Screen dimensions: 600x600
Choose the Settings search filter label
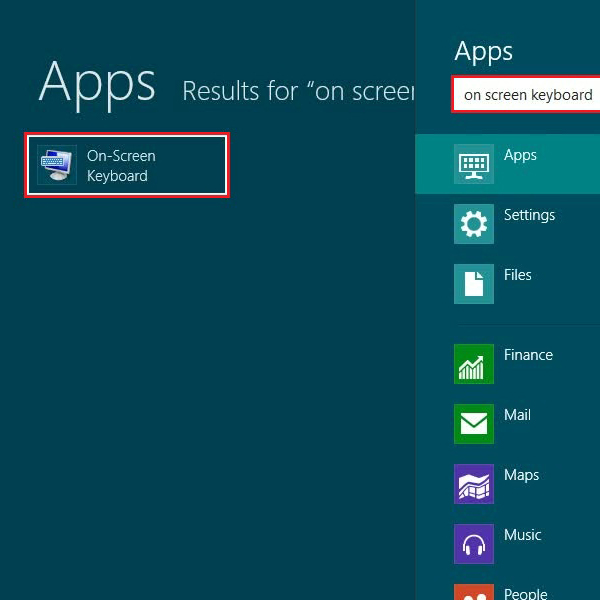[529, 215]
